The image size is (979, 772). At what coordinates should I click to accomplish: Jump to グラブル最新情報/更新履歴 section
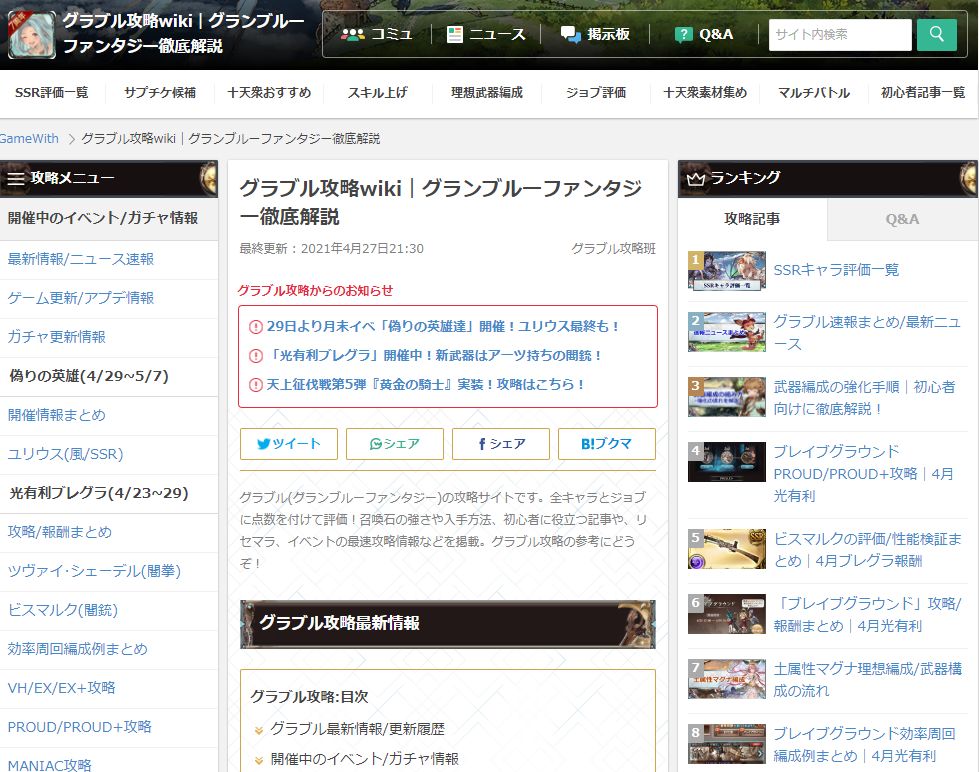357,729
